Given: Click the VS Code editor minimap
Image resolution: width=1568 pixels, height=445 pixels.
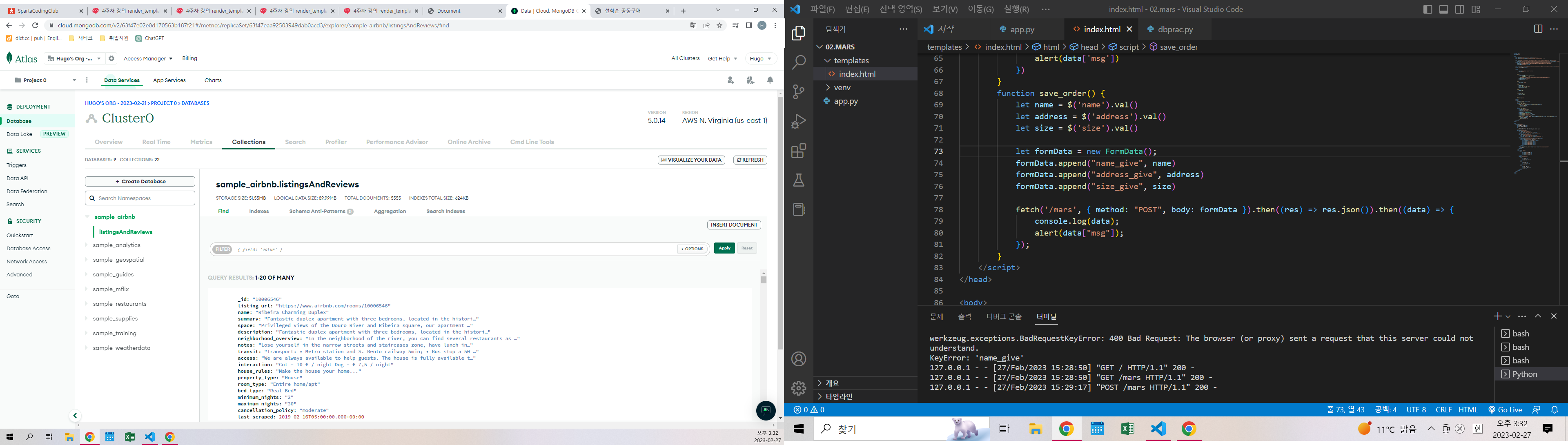Looking at the screenshot, I should (1536, 113).
